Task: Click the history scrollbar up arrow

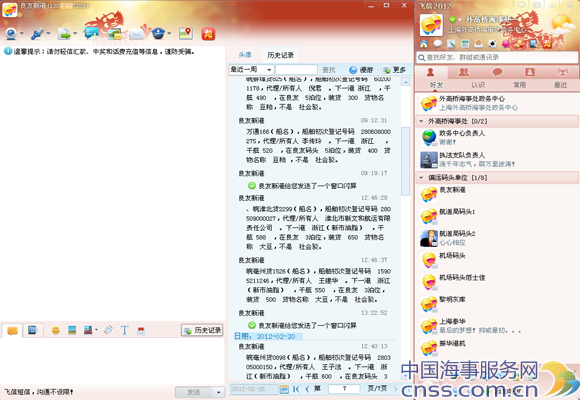Action: (405, 81)
